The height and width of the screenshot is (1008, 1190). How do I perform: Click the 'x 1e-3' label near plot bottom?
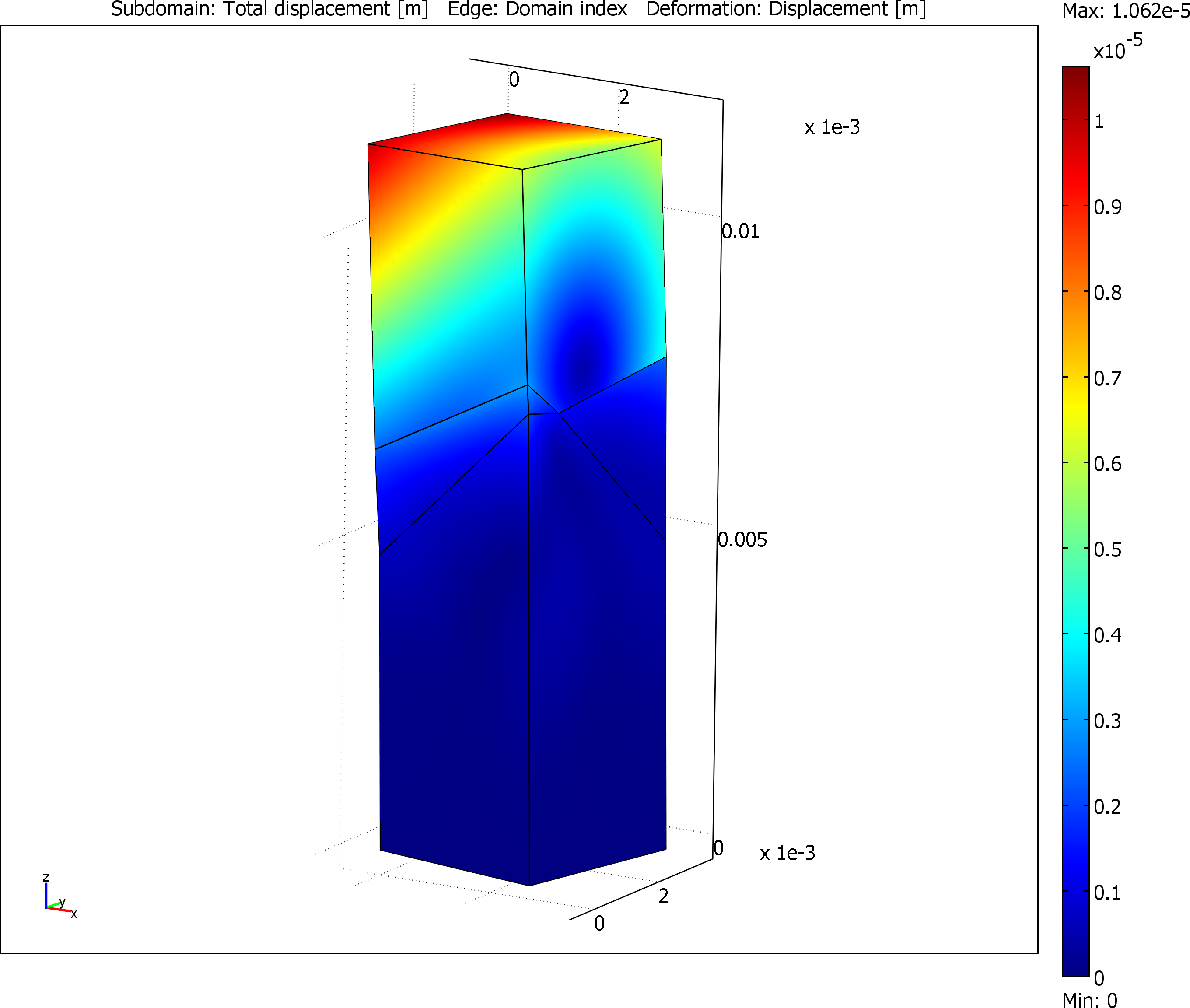pos(787,853)
